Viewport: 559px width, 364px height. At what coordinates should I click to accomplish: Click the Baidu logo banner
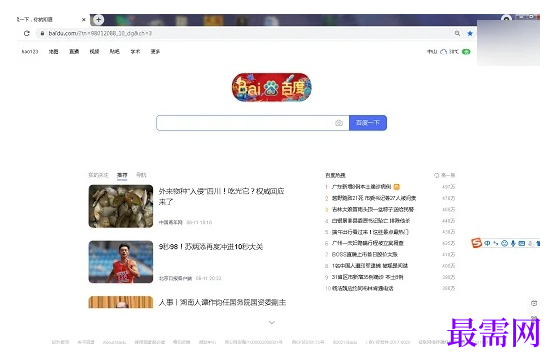click(271, 87)
